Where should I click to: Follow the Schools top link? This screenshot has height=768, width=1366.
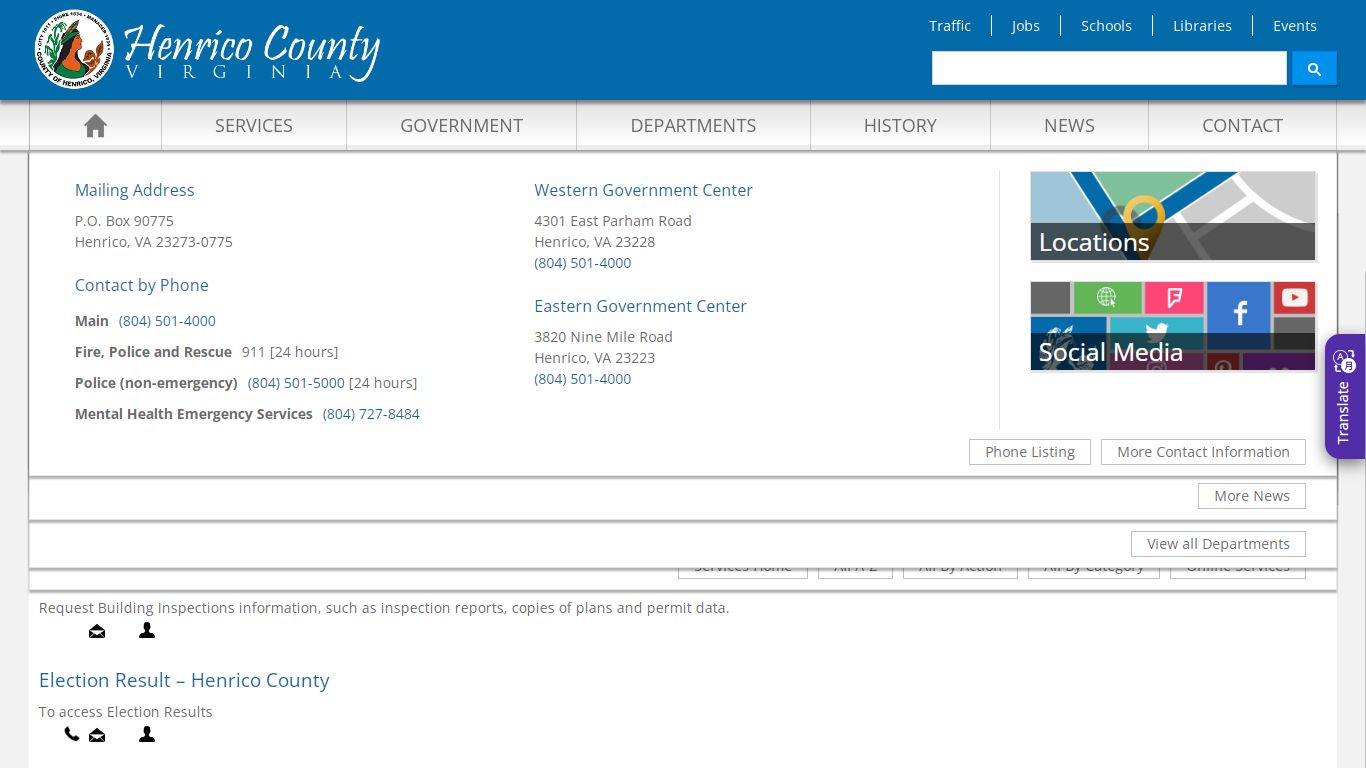tap(1106, 26)
